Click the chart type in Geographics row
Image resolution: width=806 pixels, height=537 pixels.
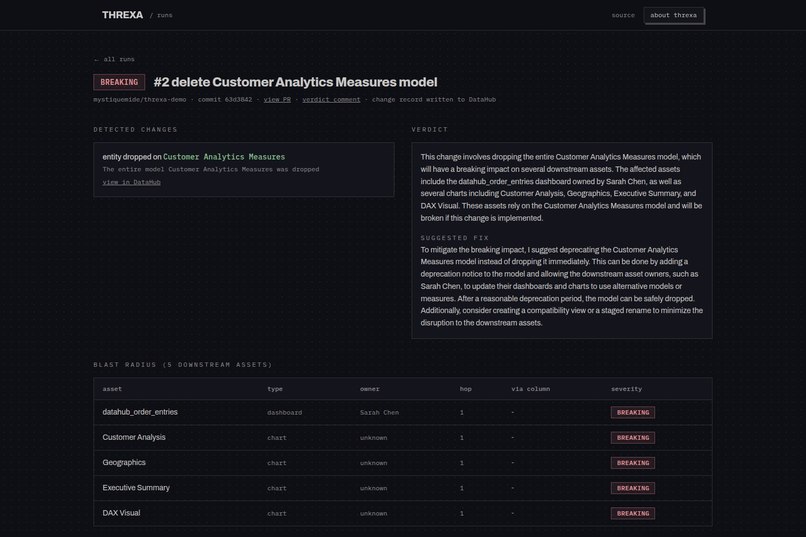pyautogui.click(x=277, y=463)
